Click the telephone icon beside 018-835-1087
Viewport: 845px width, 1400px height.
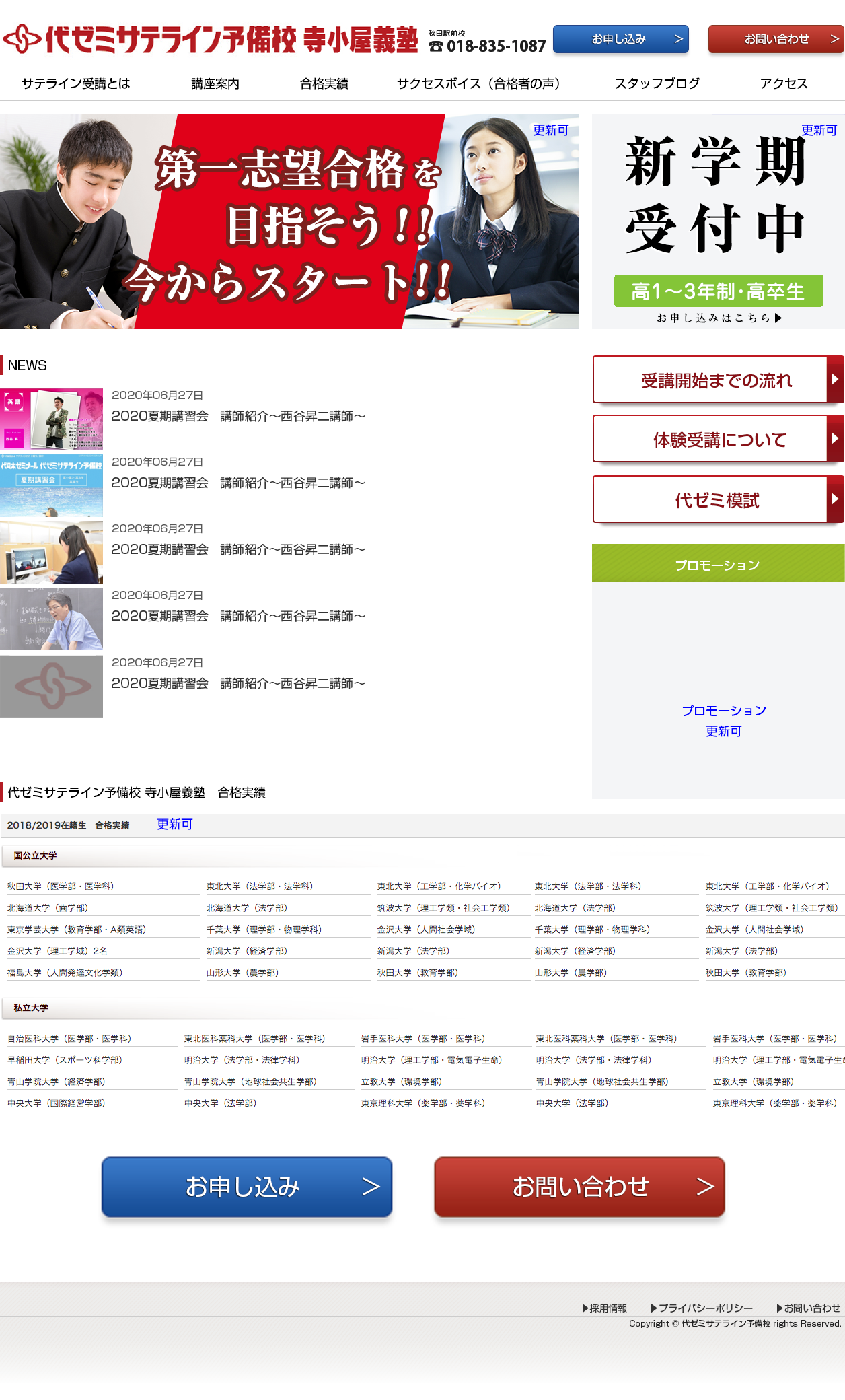436,46
